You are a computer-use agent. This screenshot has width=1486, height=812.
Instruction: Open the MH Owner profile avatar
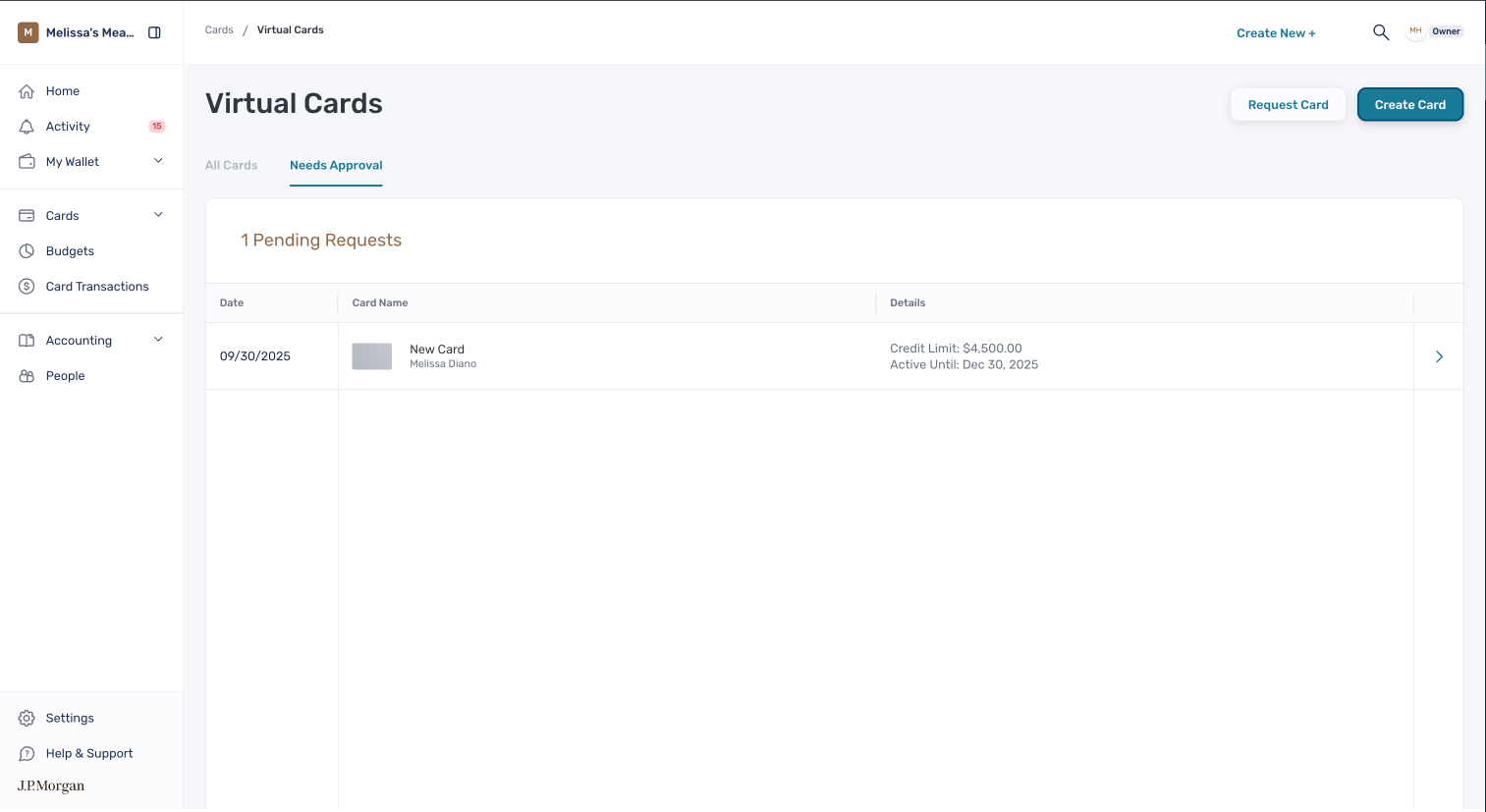coord(1415,31)
